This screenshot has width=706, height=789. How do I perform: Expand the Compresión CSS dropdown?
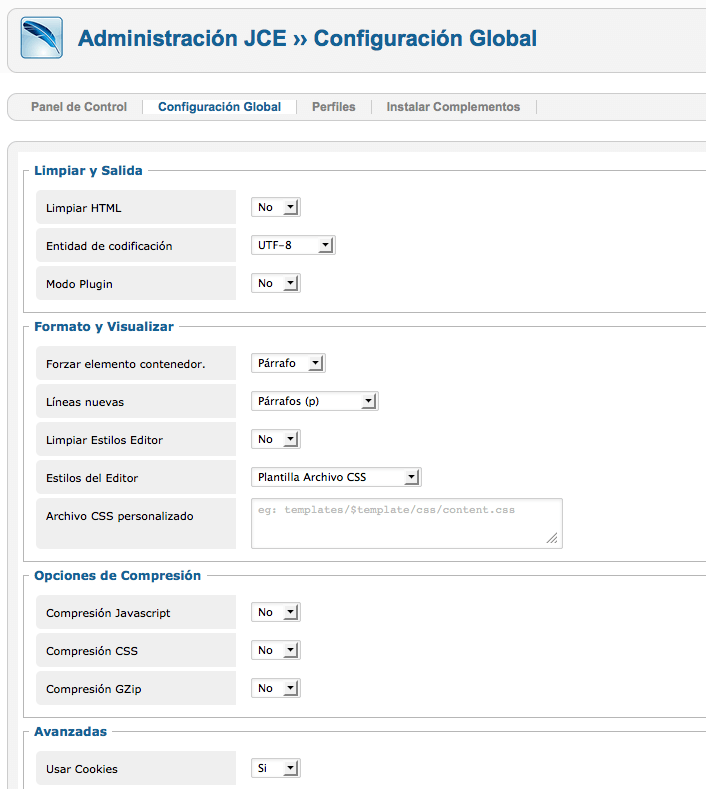pyautogui.click(x=276, y=650)
